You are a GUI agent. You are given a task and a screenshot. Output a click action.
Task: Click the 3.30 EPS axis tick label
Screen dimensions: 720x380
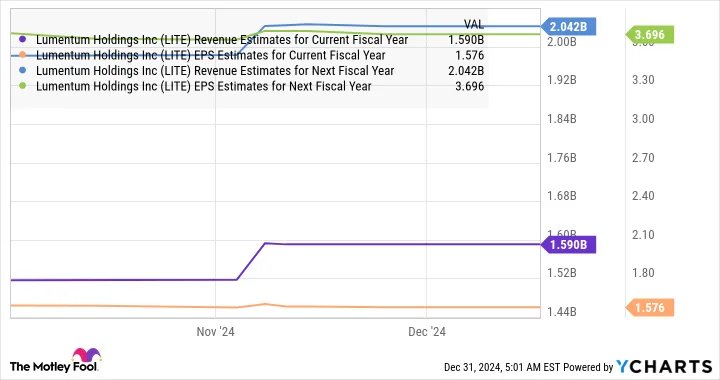point(643,80)
